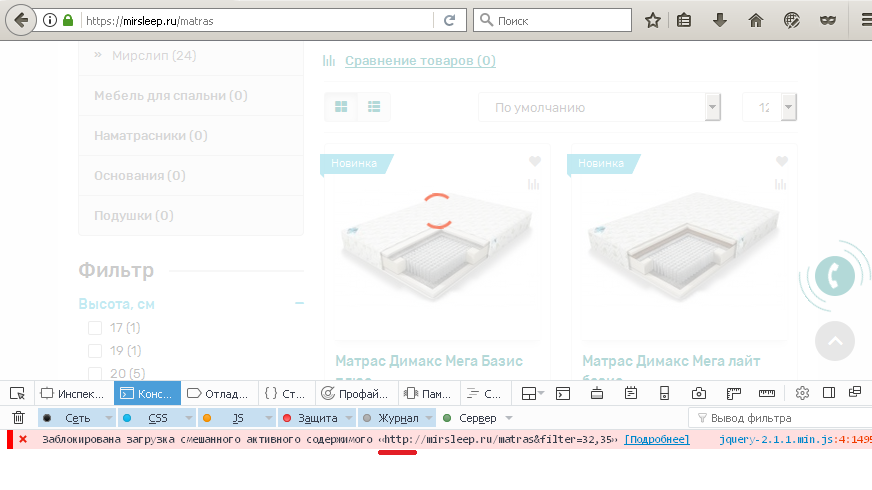Viewport: 872px width, 490px height.
Task: Open the browser hamburger menu
Action: click(x=865, y=21)
